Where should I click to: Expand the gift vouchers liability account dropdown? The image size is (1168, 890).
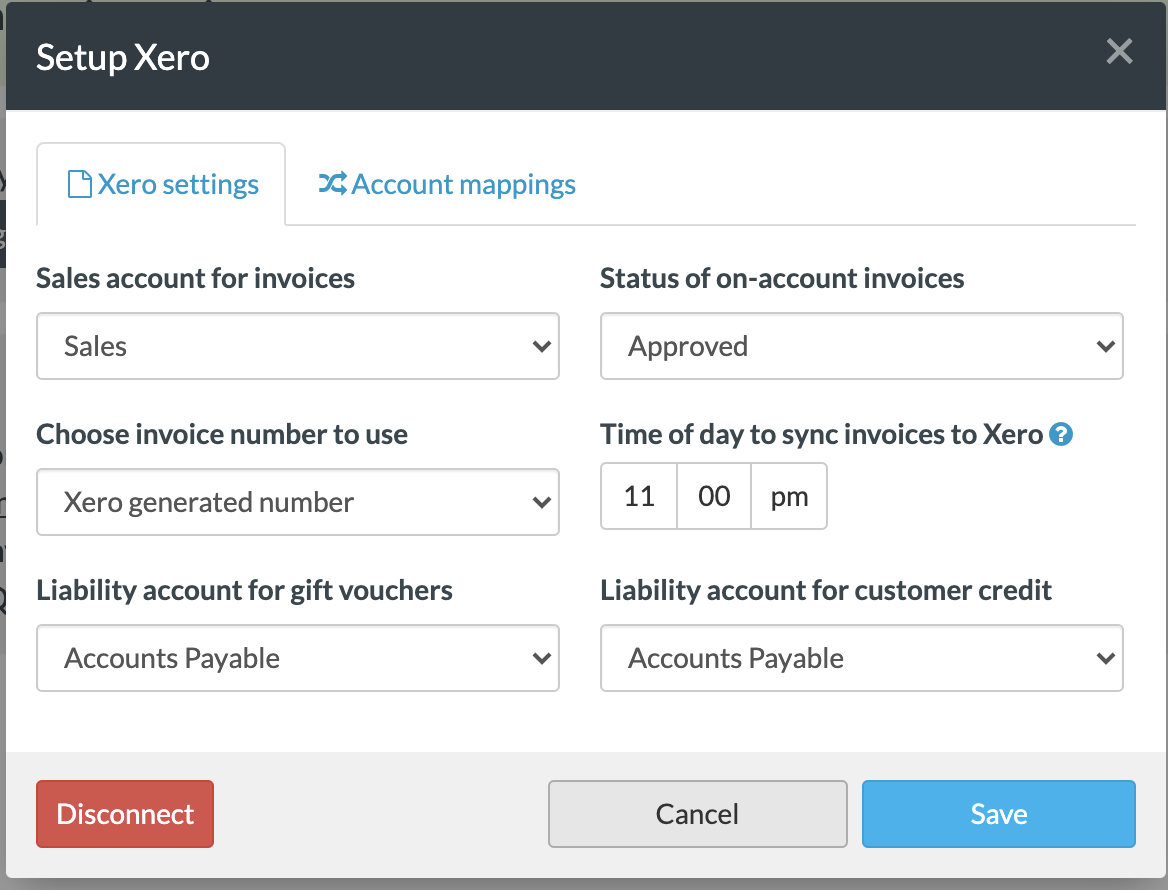[298, 658]
